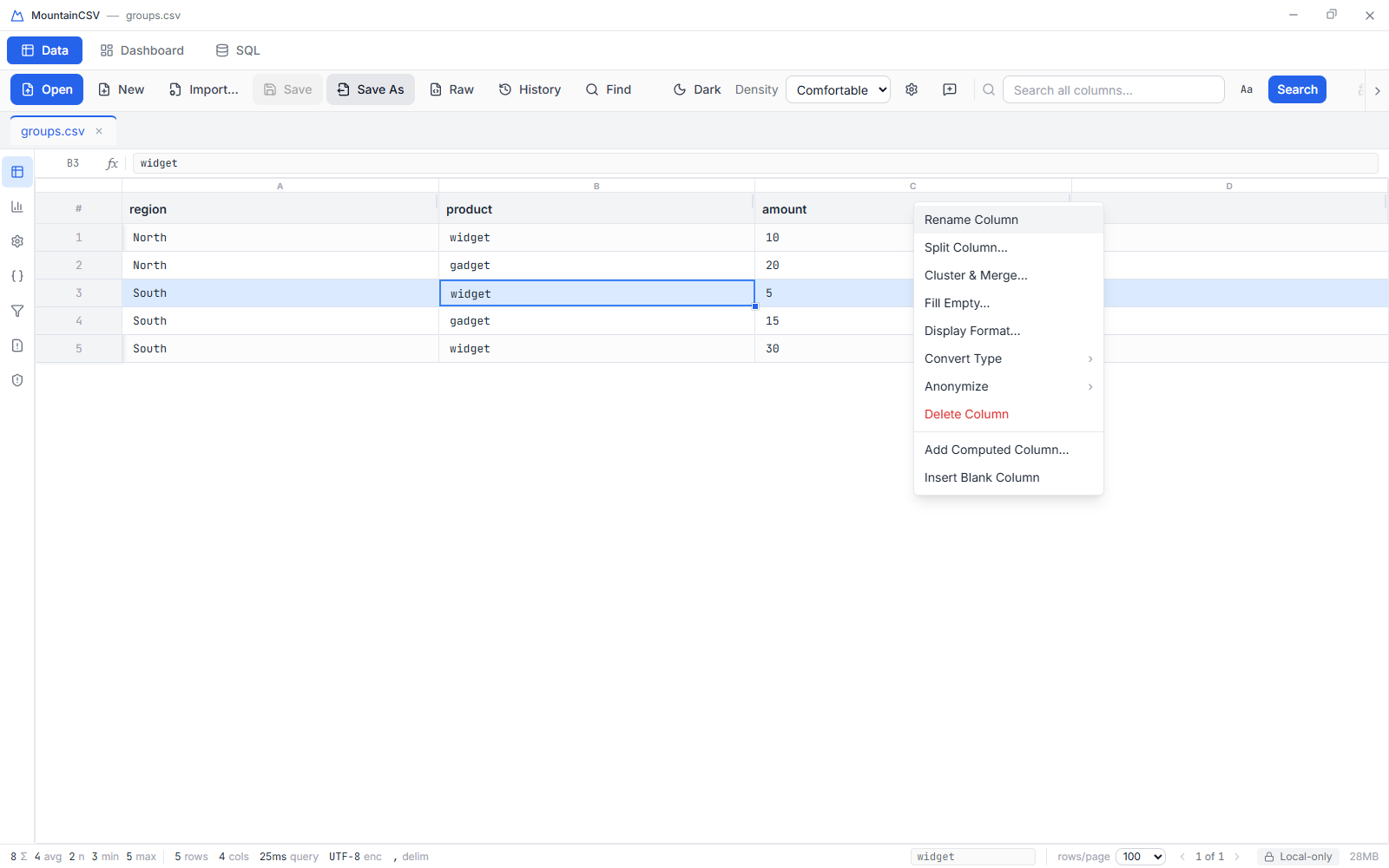Screen dimensions: 1389x868
Task: Focus the Search all columns field
Action: [1113, 89]
